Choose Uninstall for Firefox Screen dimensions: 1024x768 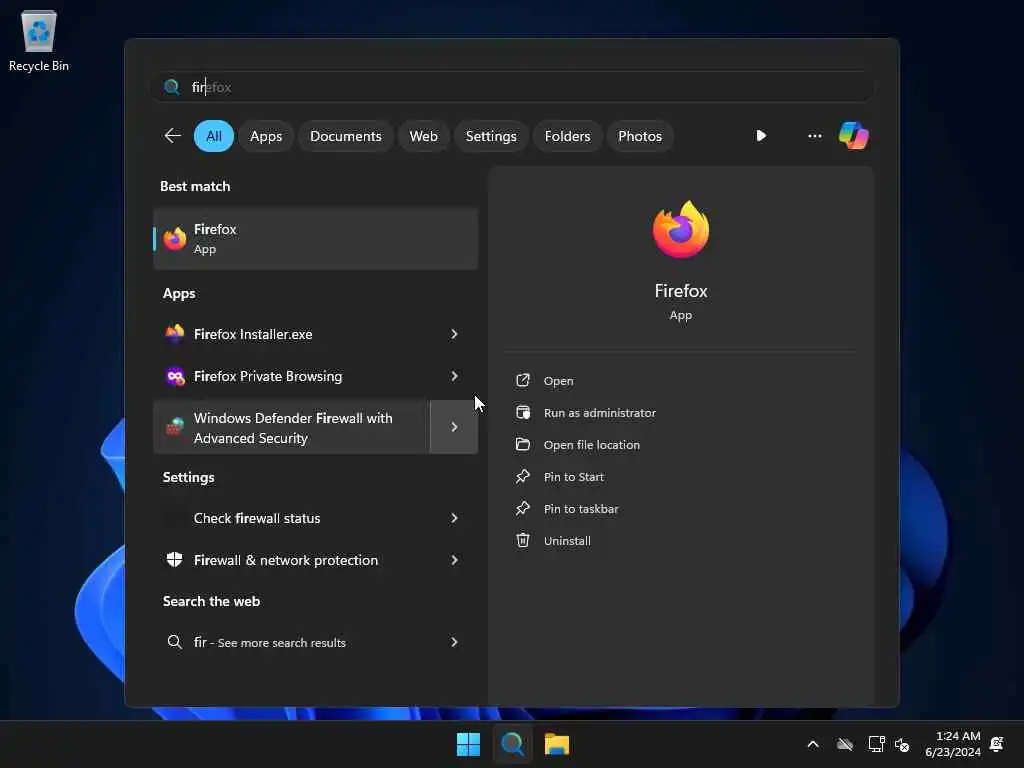pos(567,541)
